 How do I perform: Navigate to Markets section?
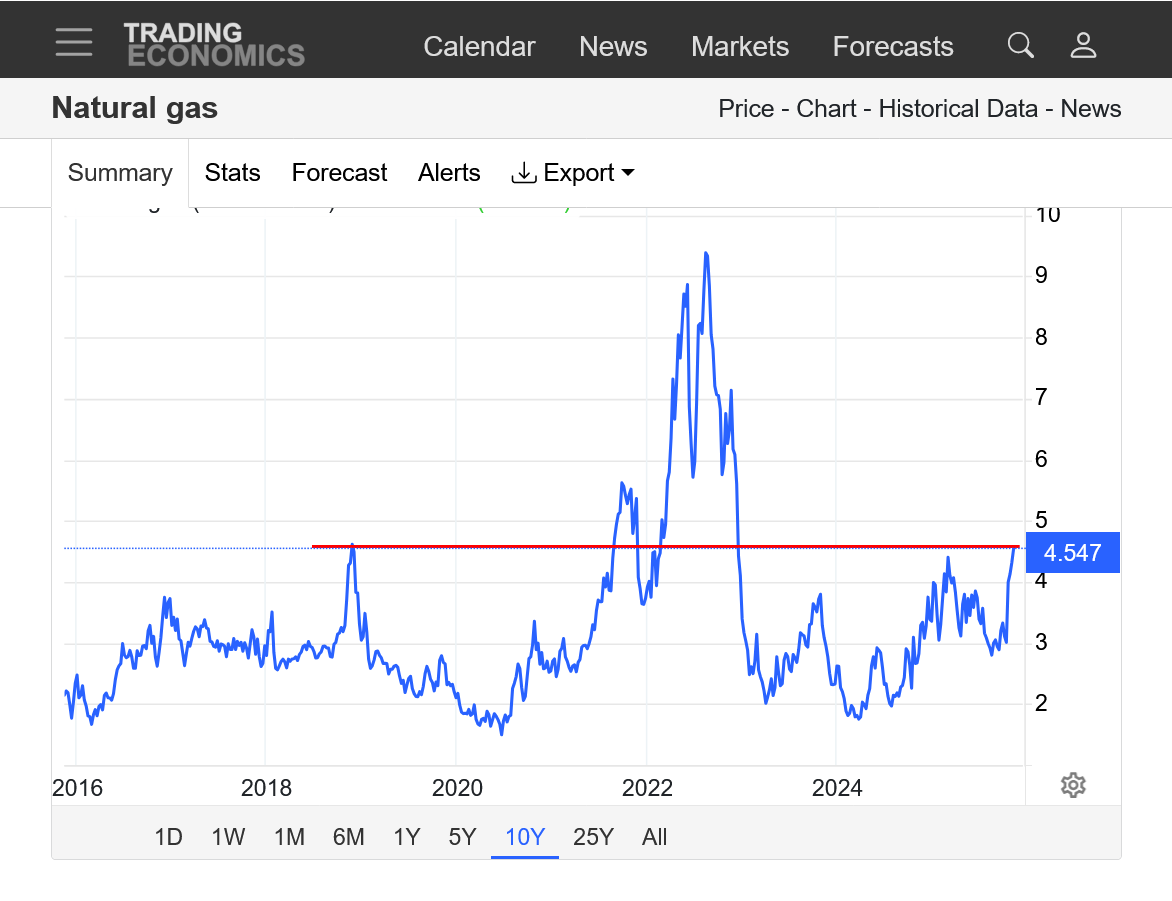click(740, 47)
